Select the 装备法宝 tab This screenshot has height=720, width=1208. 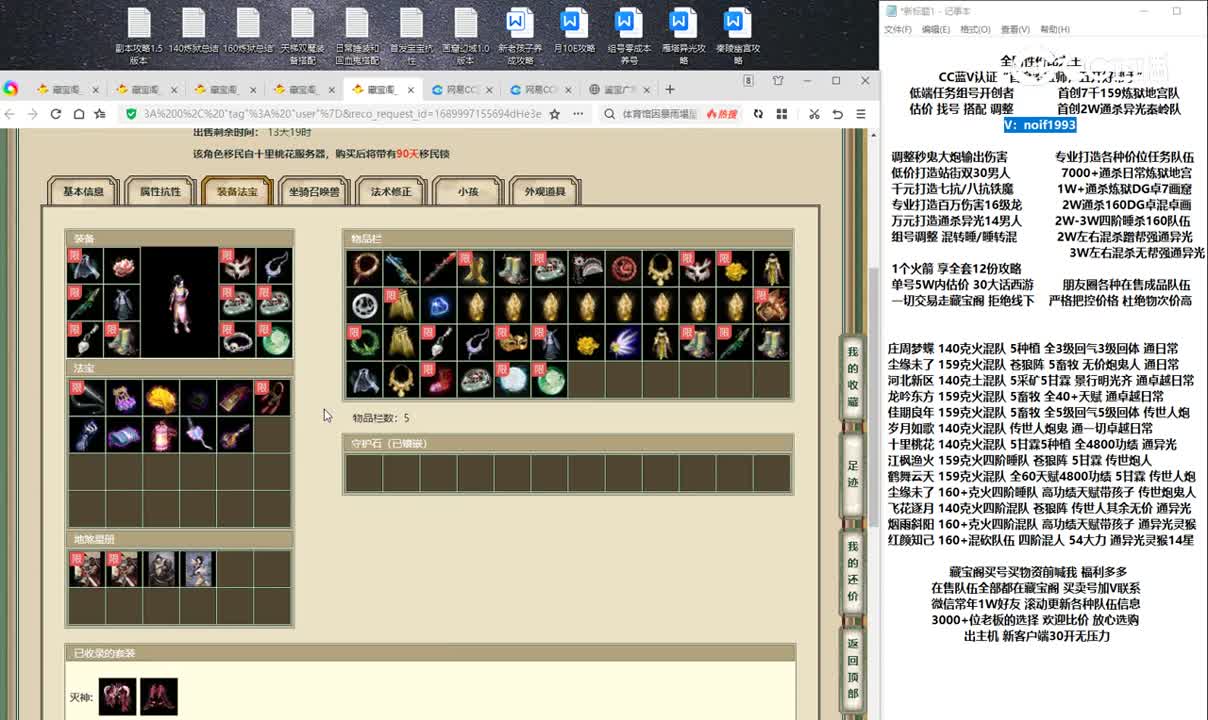coord(237,191)
